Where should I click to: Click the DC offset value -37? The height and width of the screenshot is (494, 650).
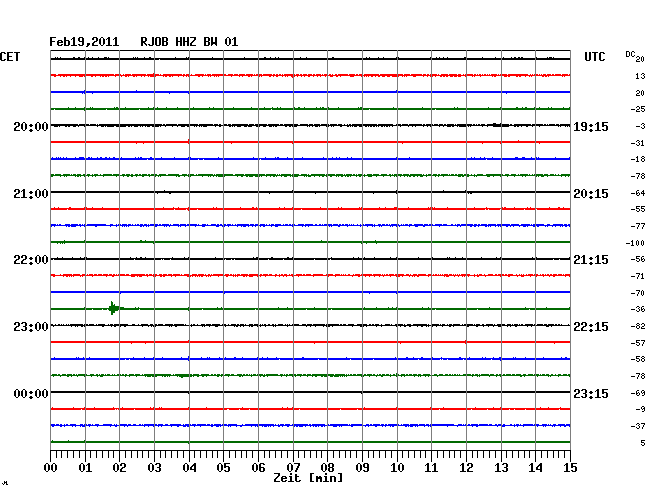(638, 426)
